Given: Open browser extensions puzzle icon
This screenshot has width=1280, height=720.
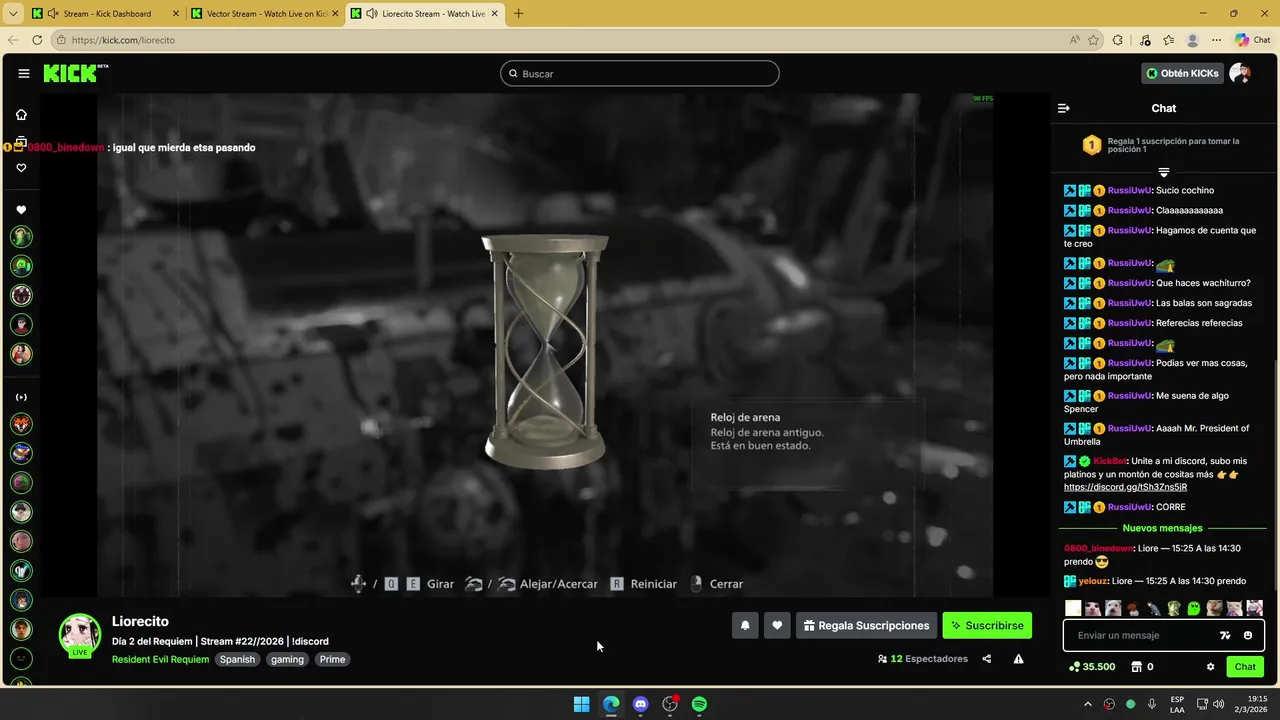Looking at the screenshot, I should click(x=1118, y=40).
